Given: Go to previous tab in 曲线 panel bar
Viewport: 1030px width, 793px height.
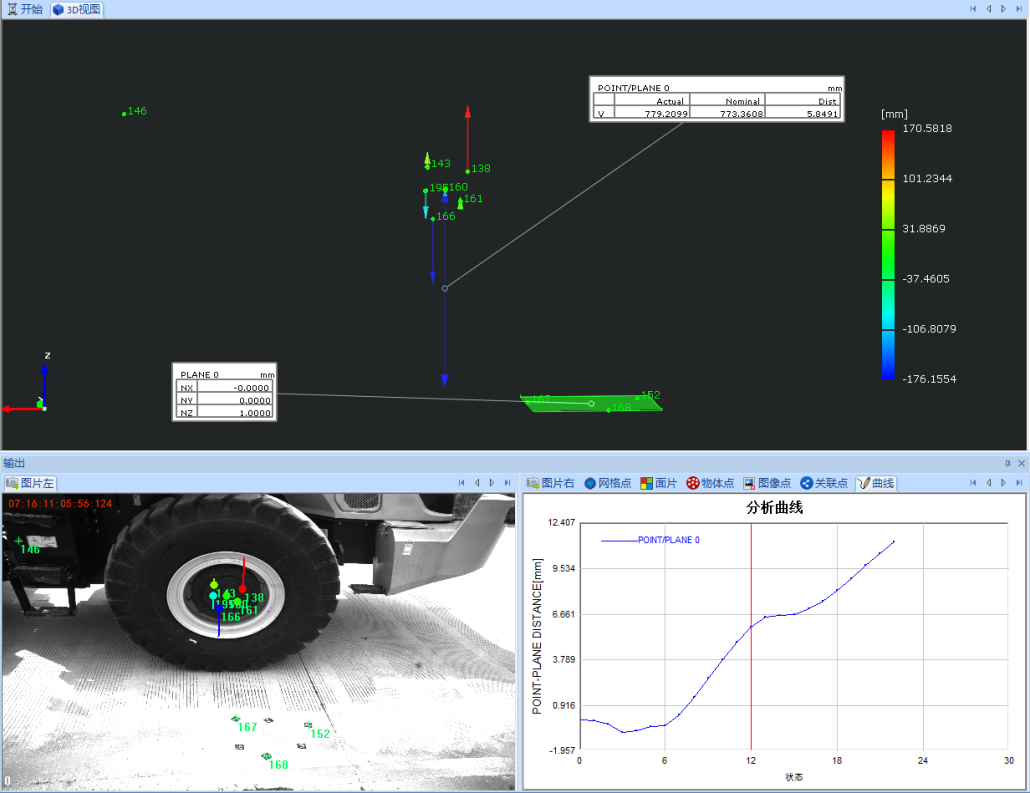Looking at the screenshot, I should click(989, 482).
